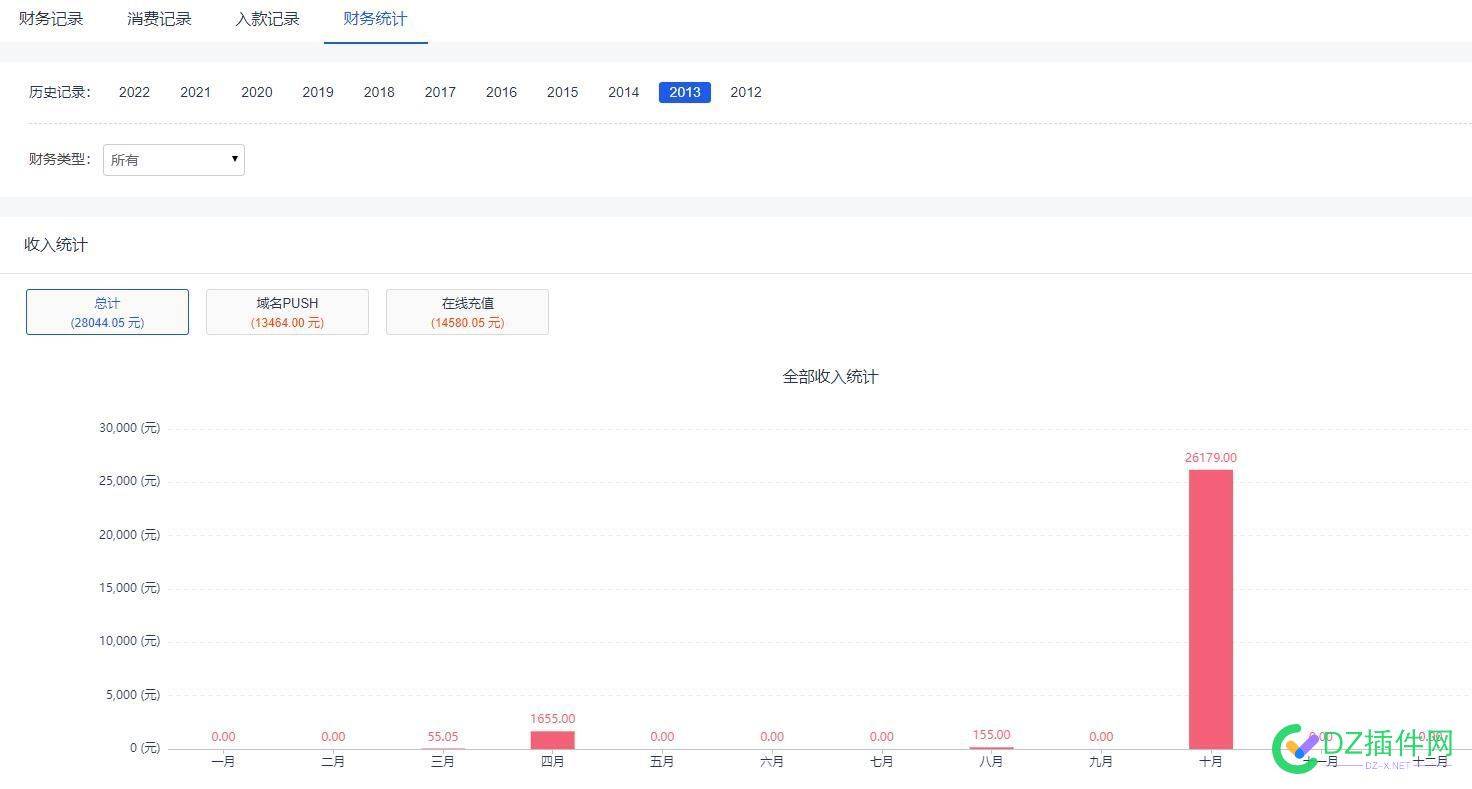The width and height of the screenshot is (1472, 789).
Task: View 2017 financial history
Action: [440, 92]
